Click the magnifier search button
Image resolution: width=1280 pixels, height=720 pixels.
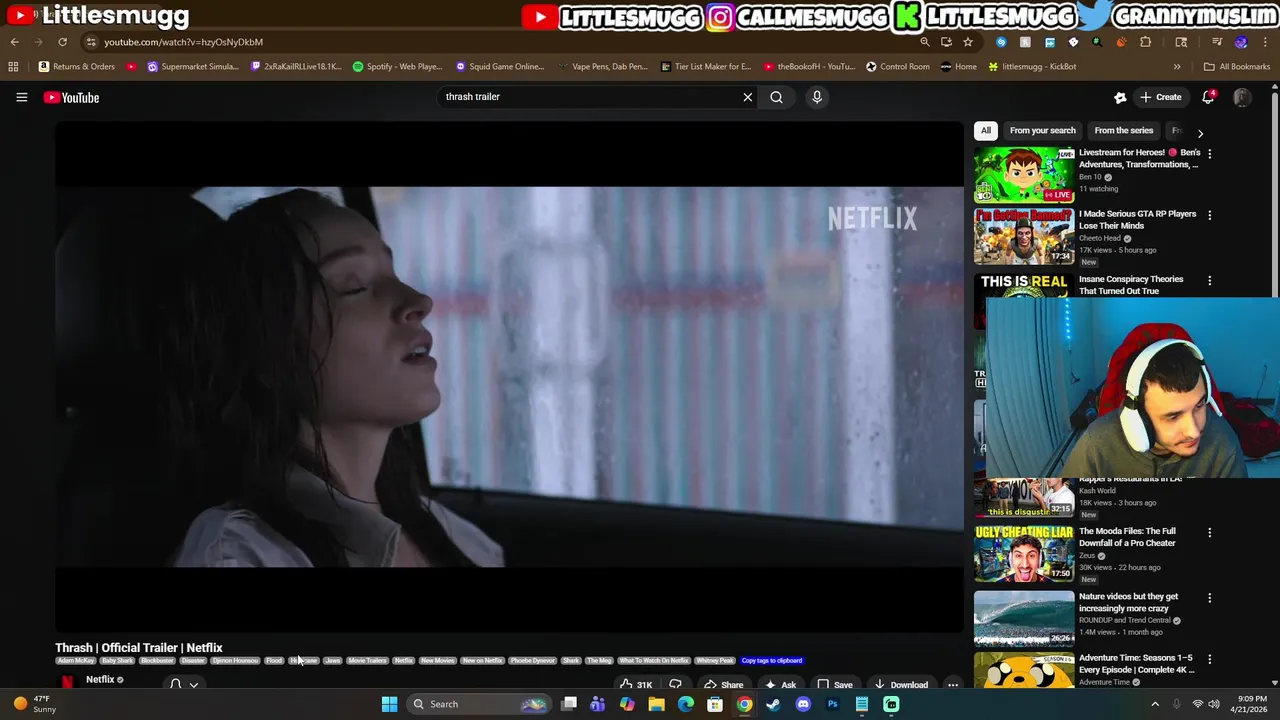click(776, 97)
